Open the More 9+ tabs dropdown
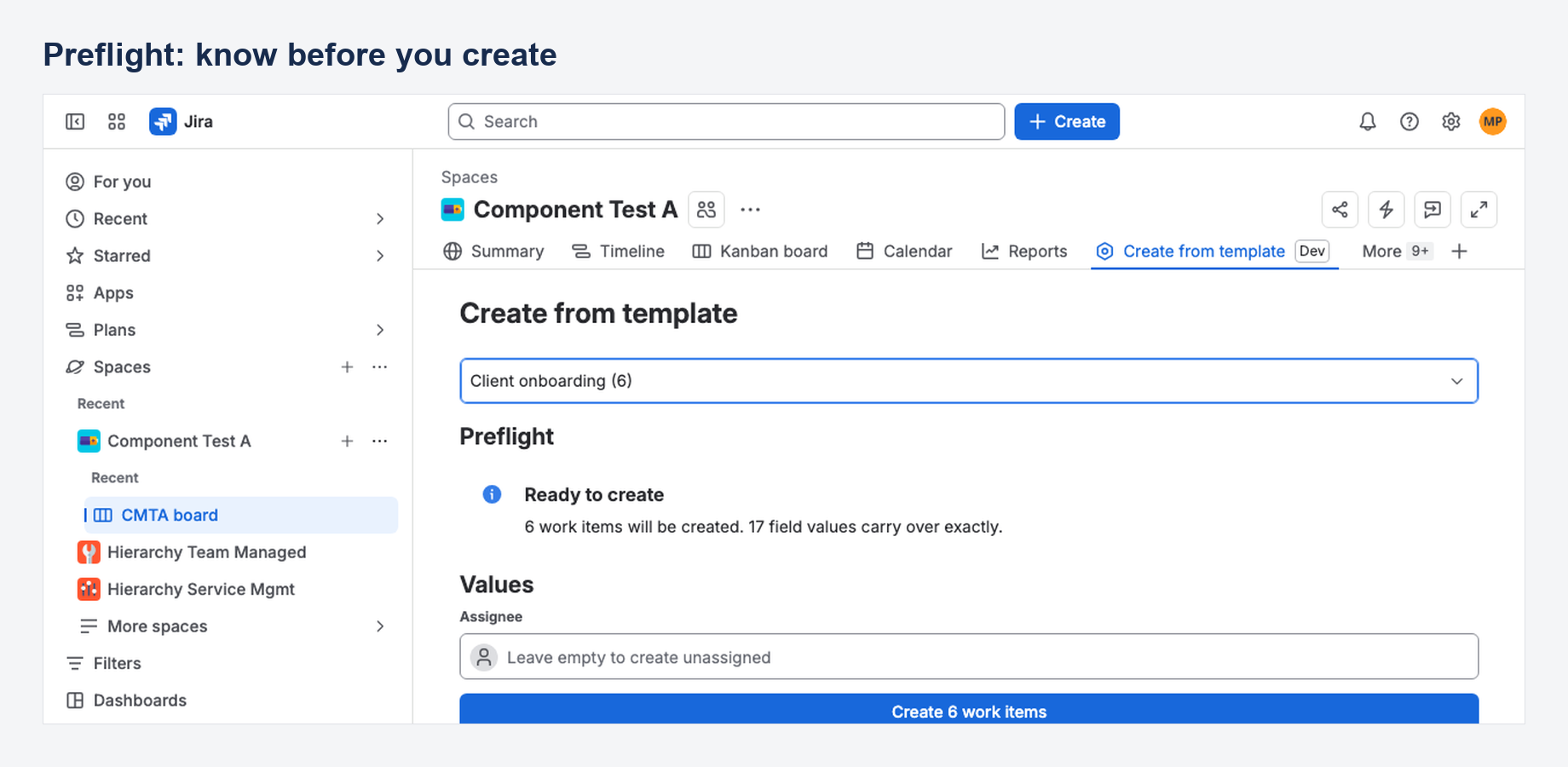The image size is (1568, 767). click(x=1398, y=251)
